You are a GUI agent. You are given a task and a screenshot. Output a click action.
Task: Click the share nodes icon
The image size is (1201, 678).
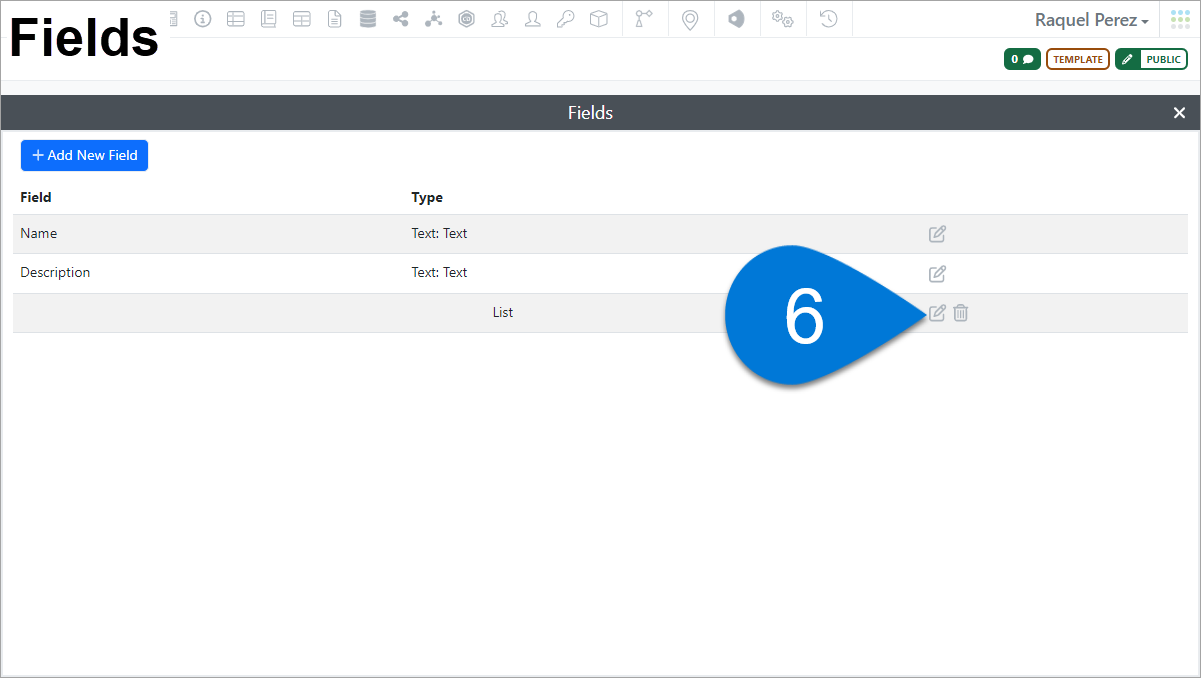(x=401, y=19)
